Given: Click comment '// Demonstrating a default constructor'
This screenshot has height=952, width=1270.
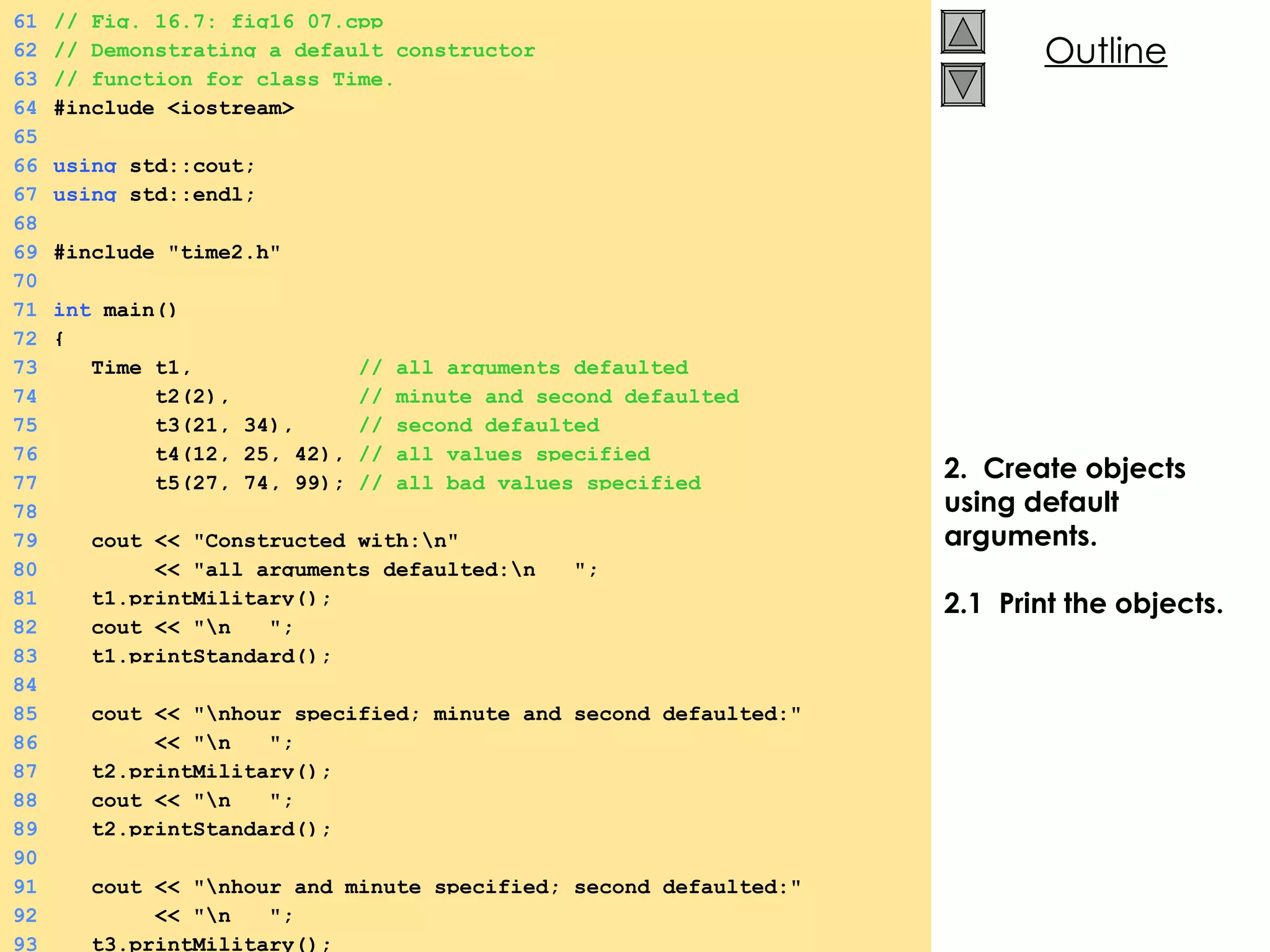Looking at the screenshot, I should [295, 50].
